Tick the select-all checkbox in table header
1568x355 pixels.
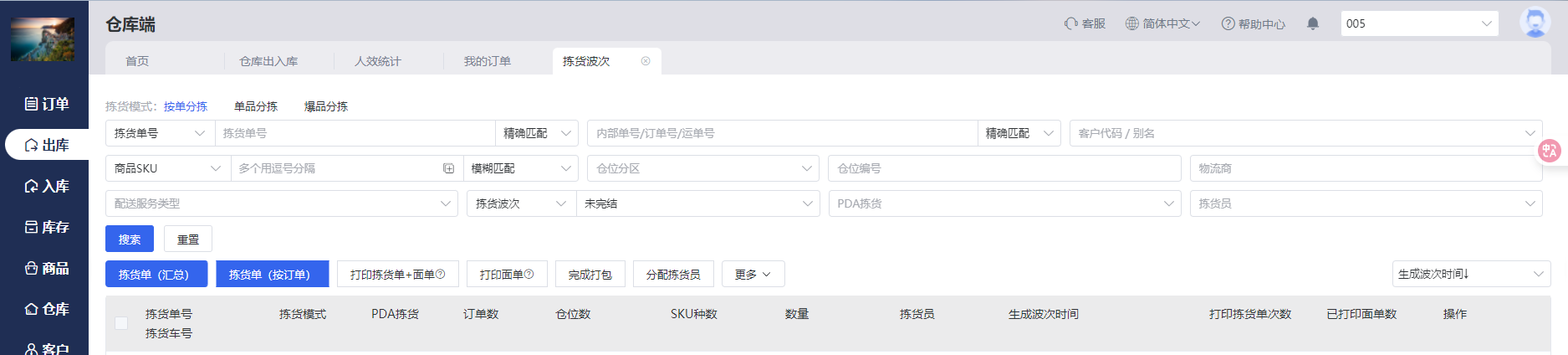click(121, 323)
